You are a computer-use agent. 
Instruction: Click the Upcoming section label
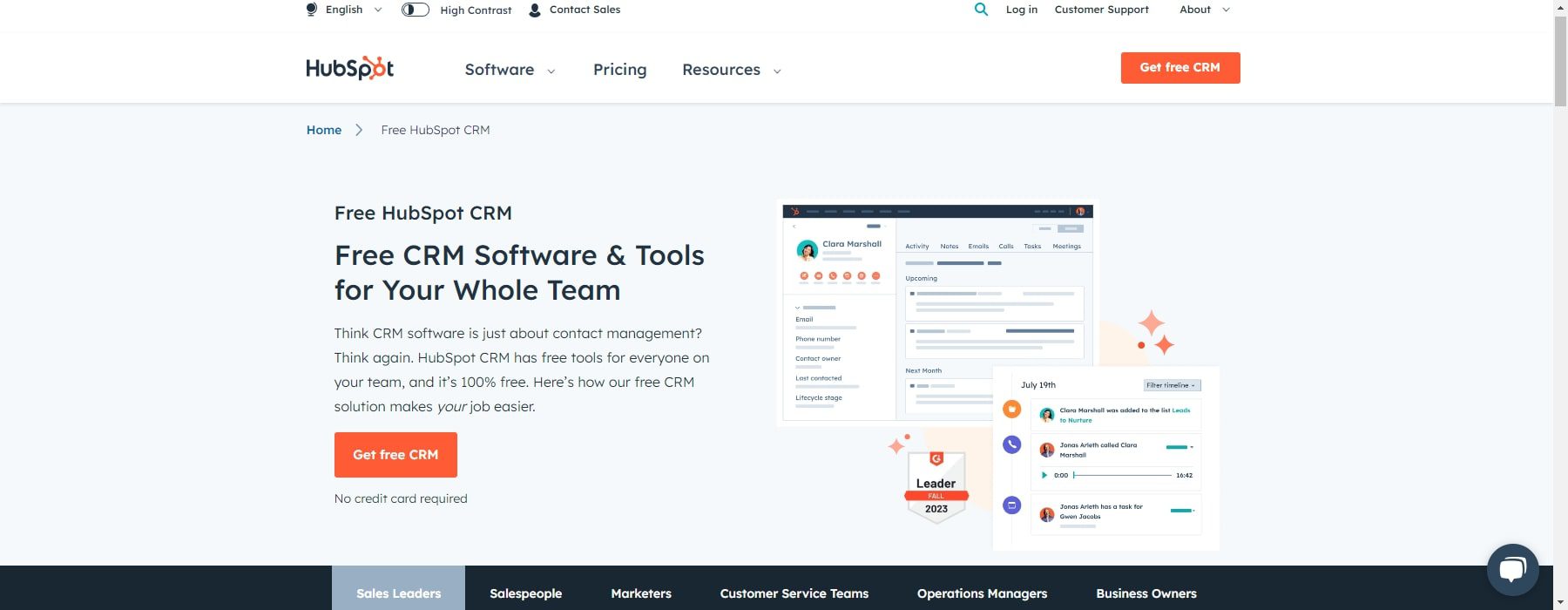[922, 279]
